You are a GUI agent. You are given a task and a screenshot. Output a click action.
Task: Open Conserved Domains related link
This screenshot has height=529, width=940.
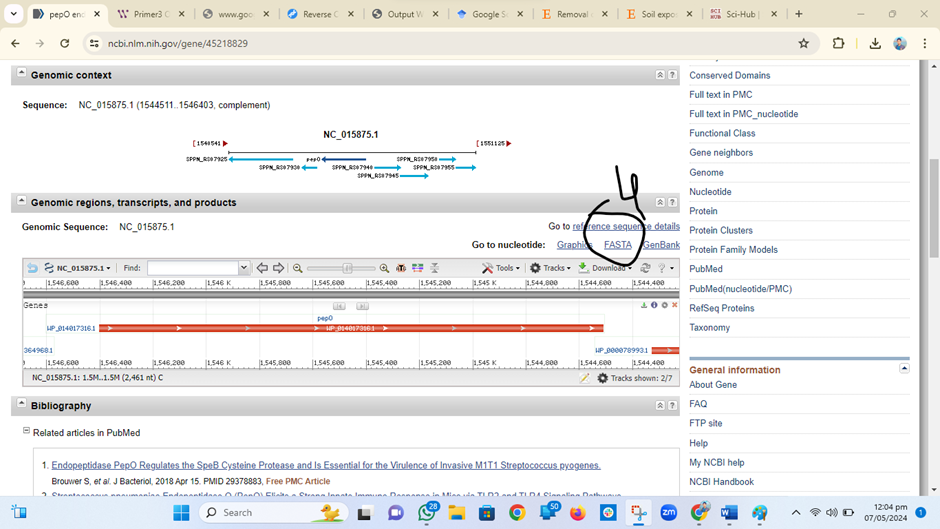[730, 76]
